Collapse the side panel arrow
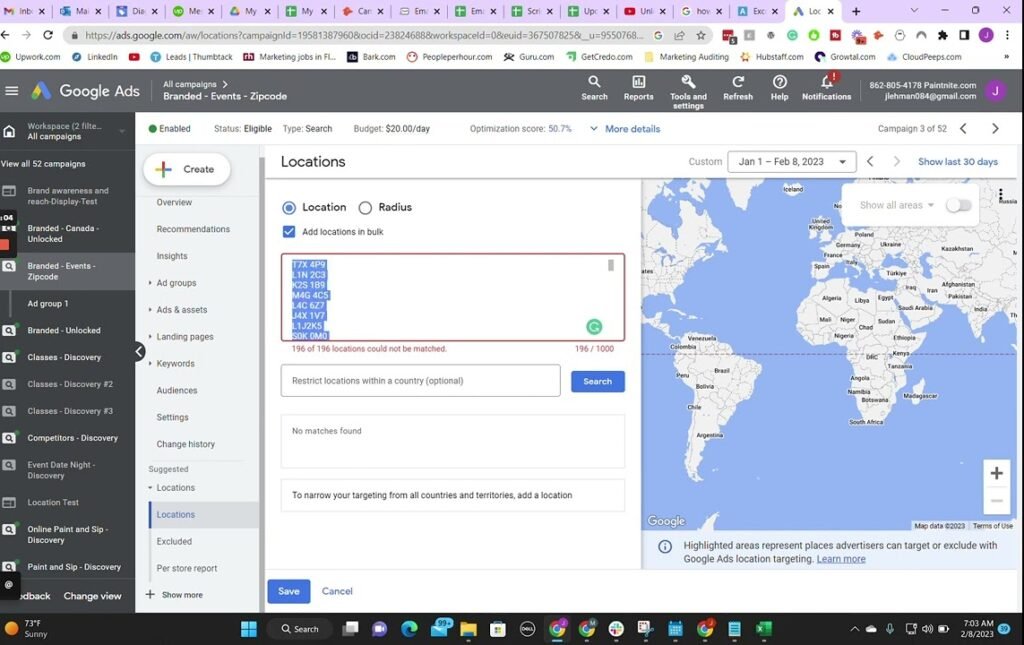Screen dimensions: 1024x645 [139, 352]
